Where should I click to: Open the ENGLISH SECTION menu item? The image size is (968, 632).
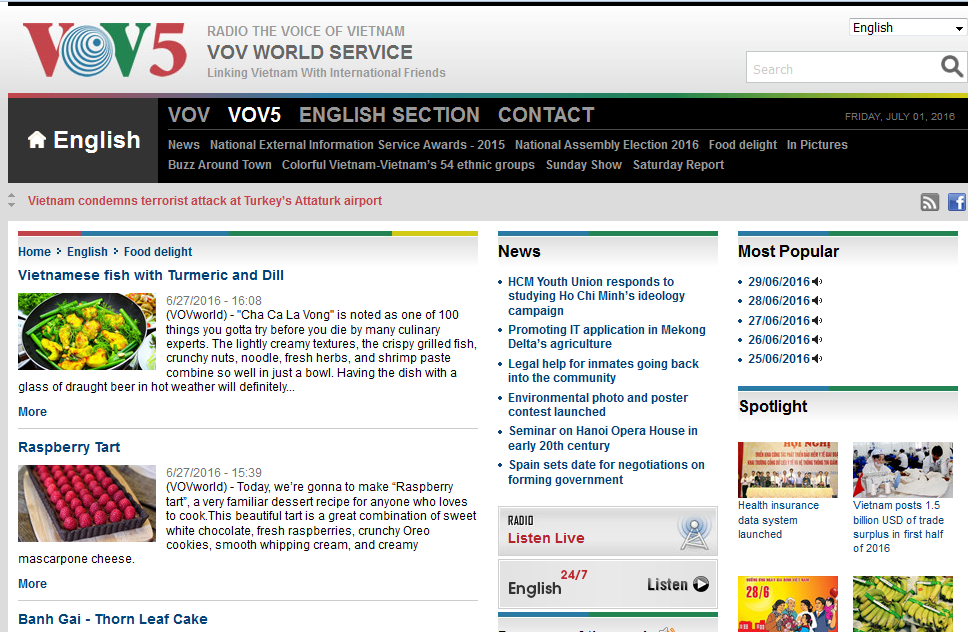(x=389, y=115)
